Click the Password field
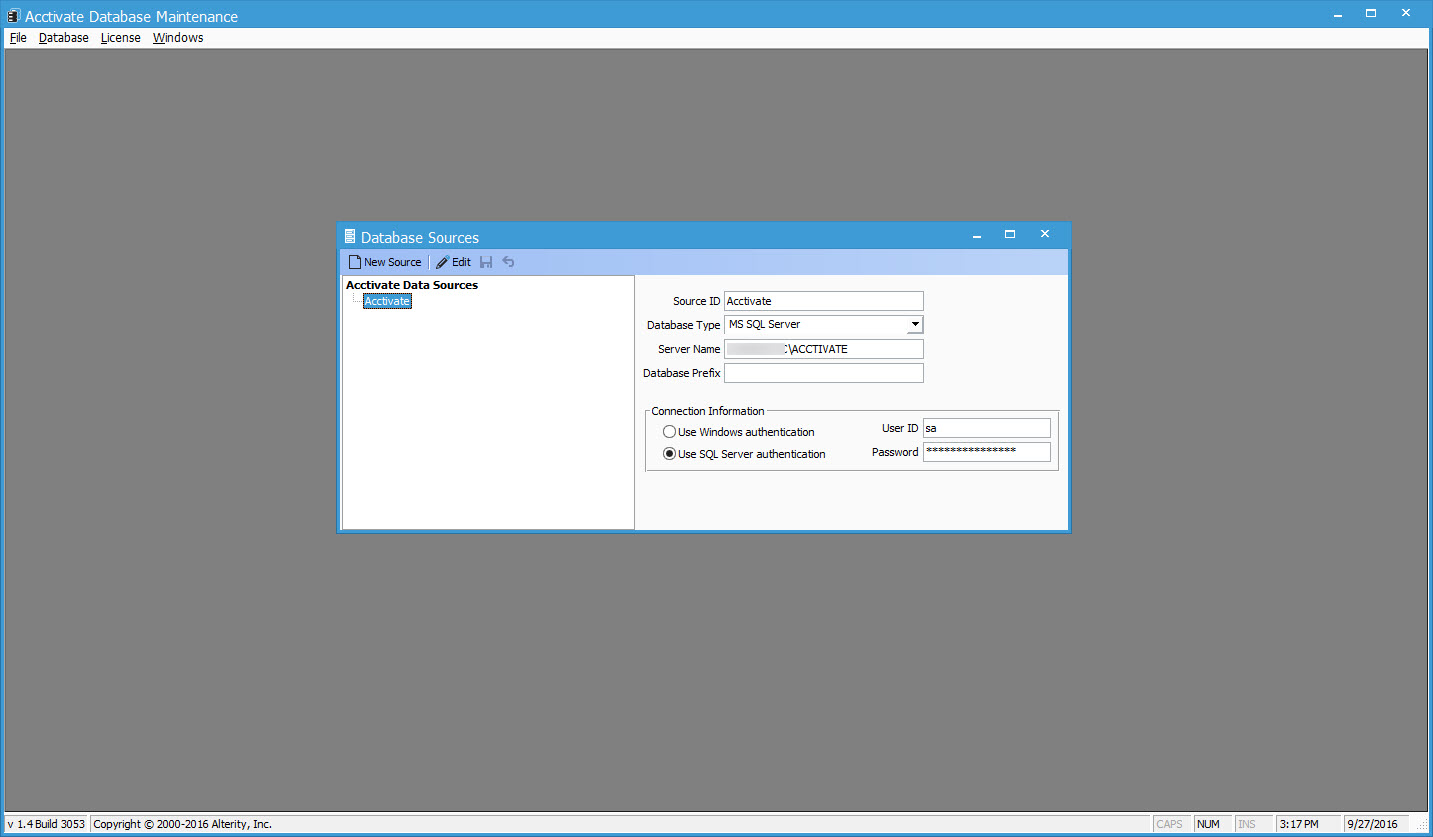The image size is (1433, 837). pos(986,452)
